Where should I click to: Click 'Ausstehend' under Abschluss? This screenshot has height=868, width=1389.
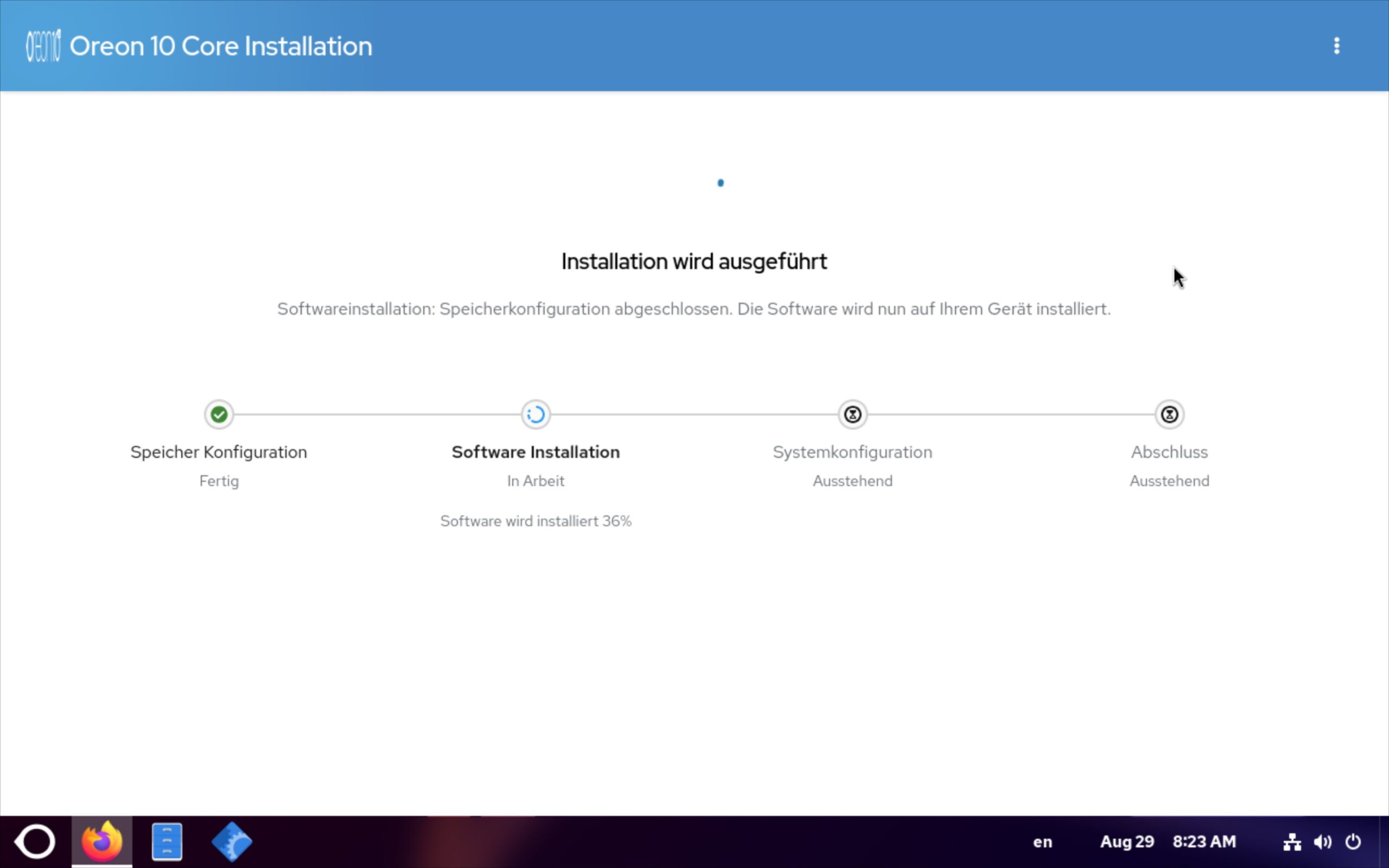(1169, 481)
